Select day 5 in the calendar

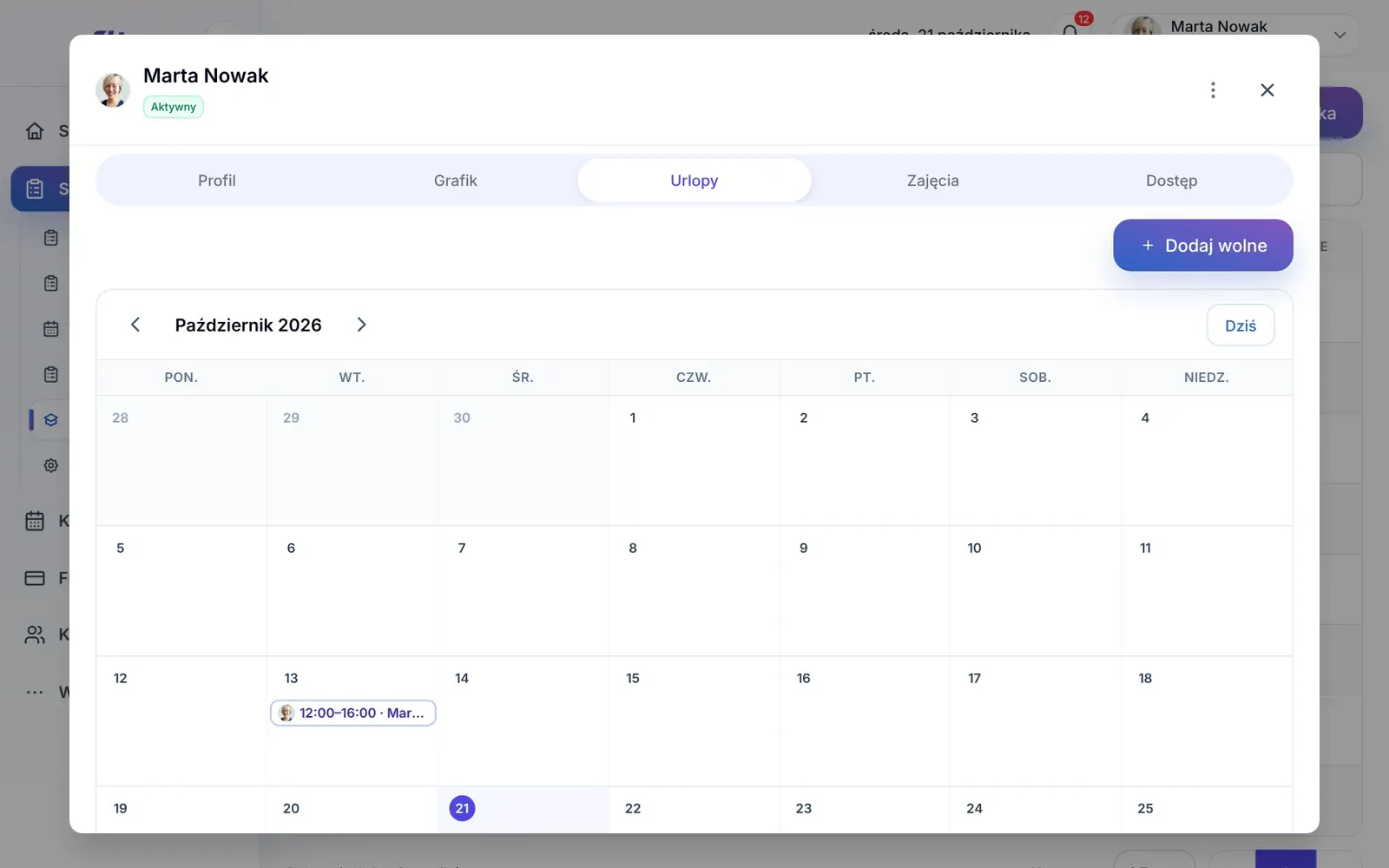pos(181,591)
